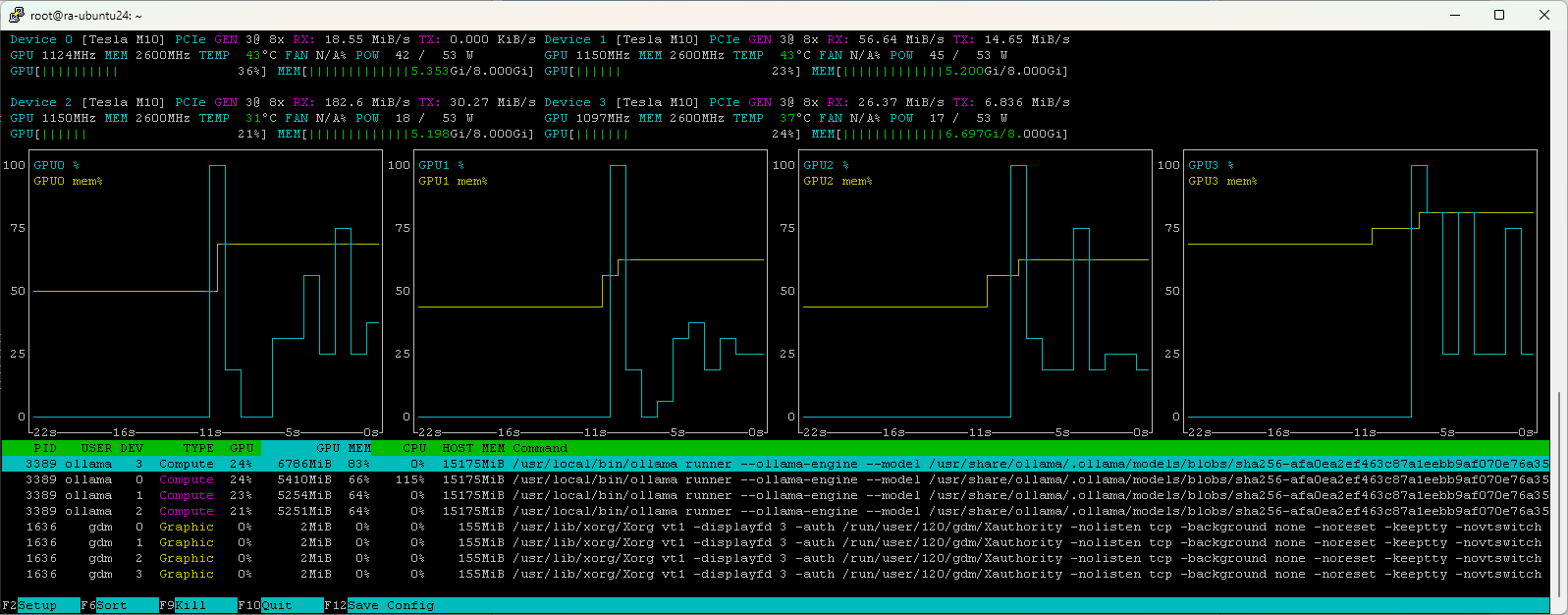This screenshot has width=1568, height=615.
Task: Click the Command column header
Action: pyautogui.click(x=540, y=448)
